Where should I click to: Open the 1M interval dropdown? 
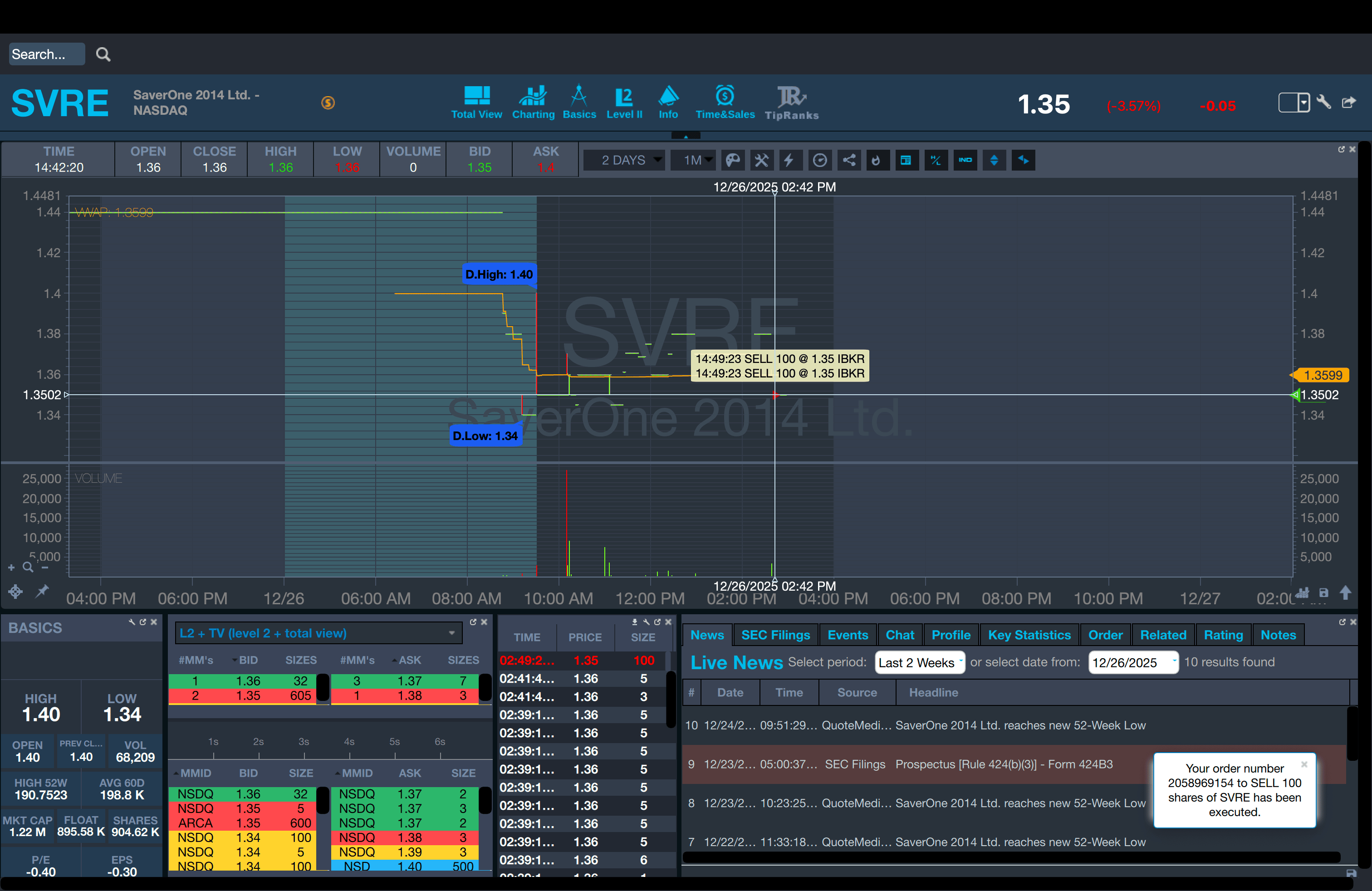pyautogui.click(x=693, y=160)
